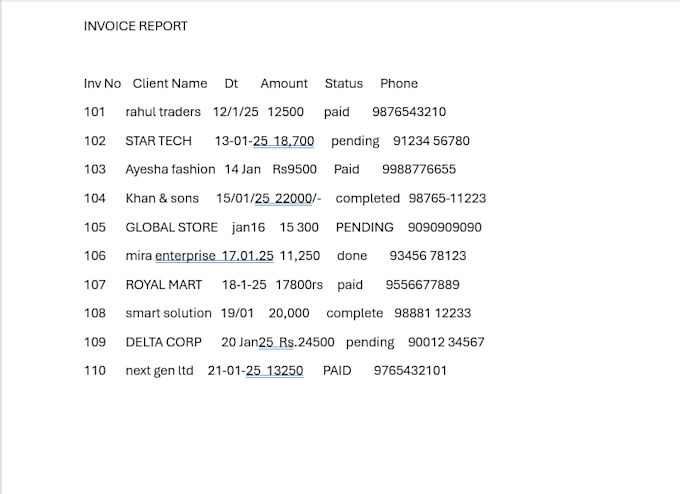Click the amount 17800rs

[299, 285]
